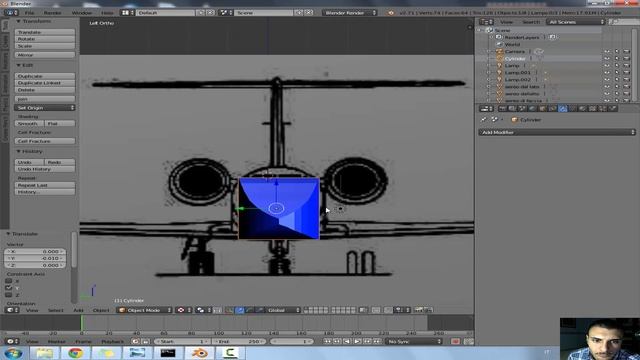640x360 pixels.
Task: Open the Help menu
Action: 107,13
